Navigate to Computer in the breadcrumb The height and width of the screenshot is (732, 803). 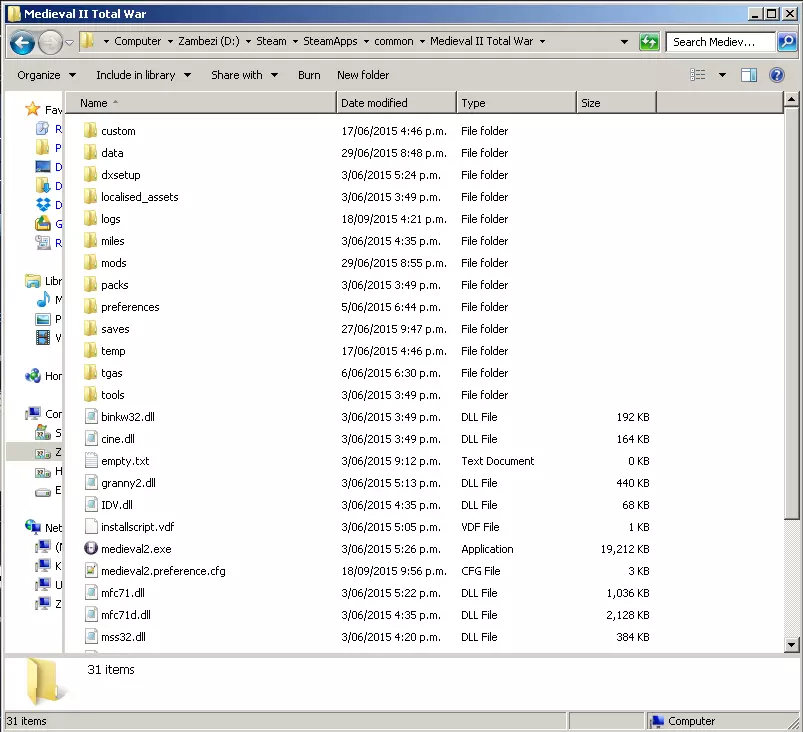[137, 41]
